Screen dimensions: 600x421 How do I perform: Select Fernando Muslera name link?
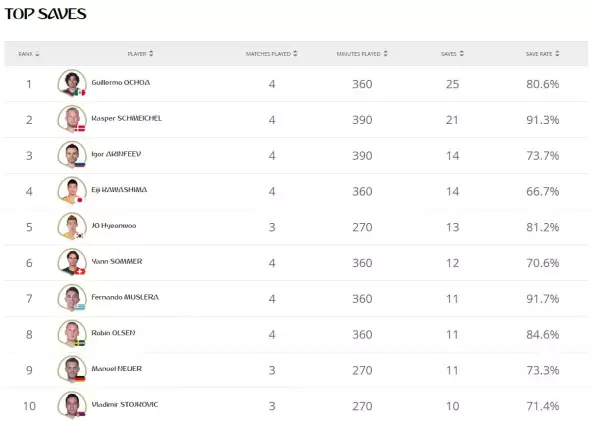(123, 297)
